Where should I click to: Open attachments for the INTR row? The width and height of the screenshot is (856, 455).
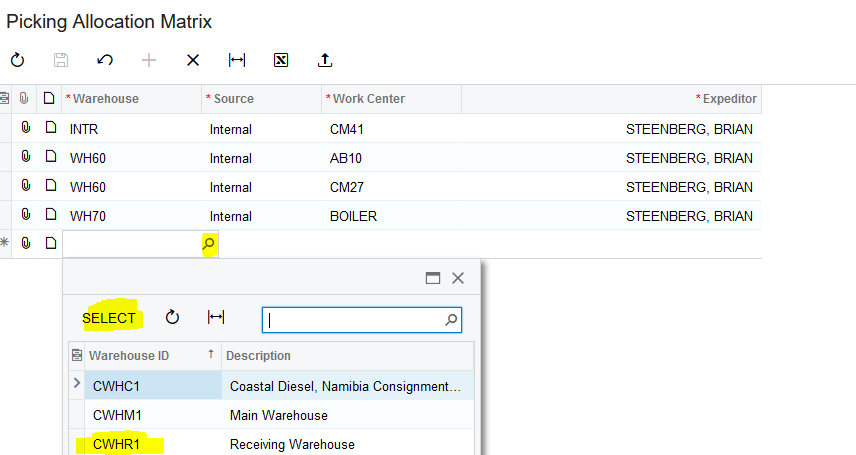[x=26, y=129]
